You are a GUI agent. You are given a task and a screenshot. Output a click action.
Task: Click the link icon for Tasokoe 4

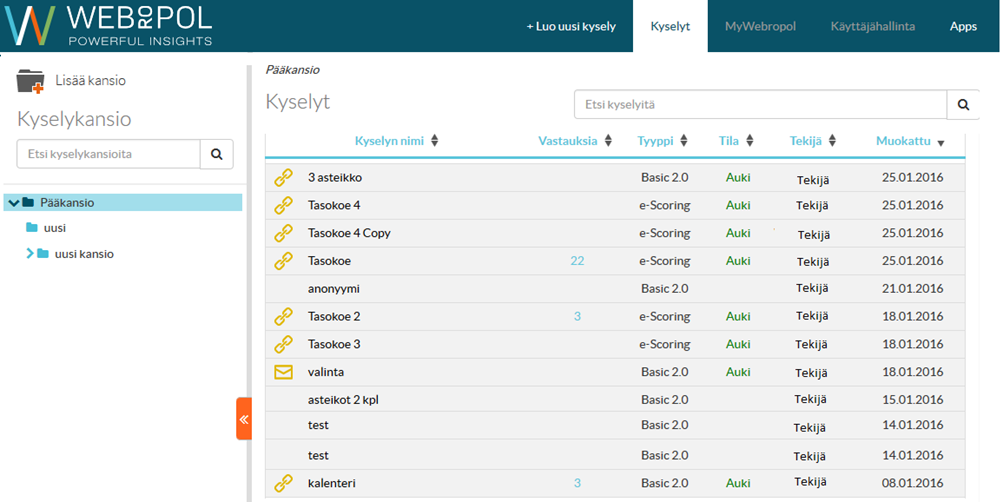pyautogui.click(x=283, y=205)
